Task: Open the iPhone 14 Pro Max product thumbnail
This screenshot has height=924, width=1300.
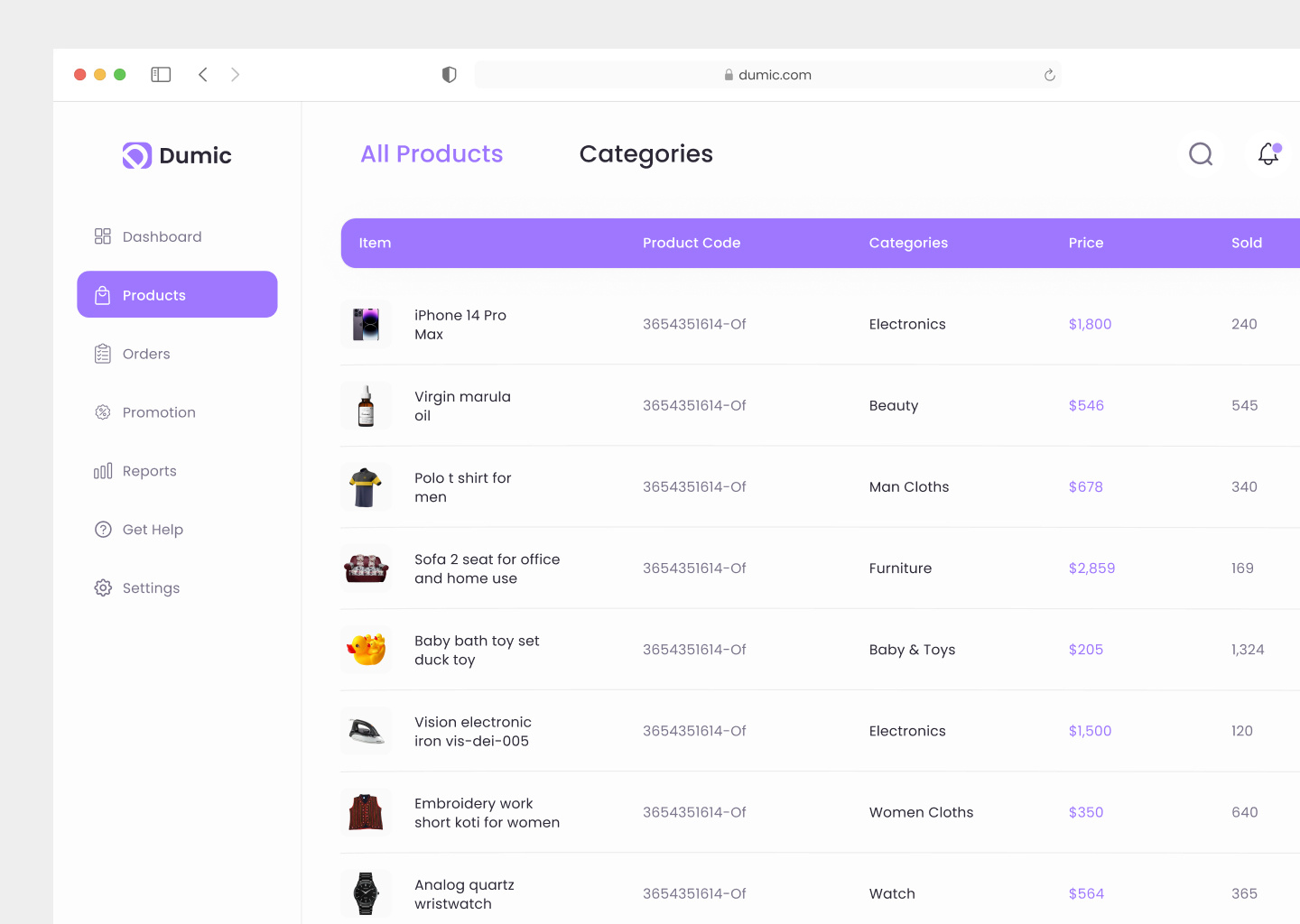Action: (366, 324)
